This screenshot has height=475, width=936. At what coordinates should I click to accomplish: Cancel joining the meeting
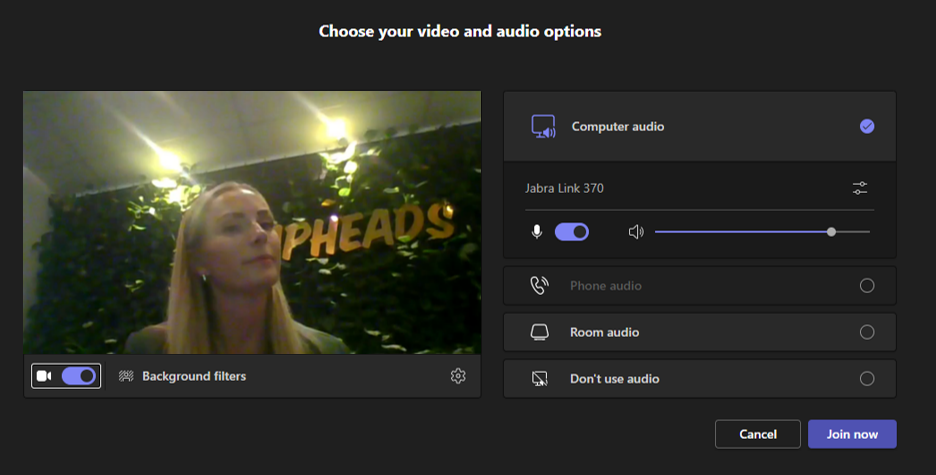757,434
